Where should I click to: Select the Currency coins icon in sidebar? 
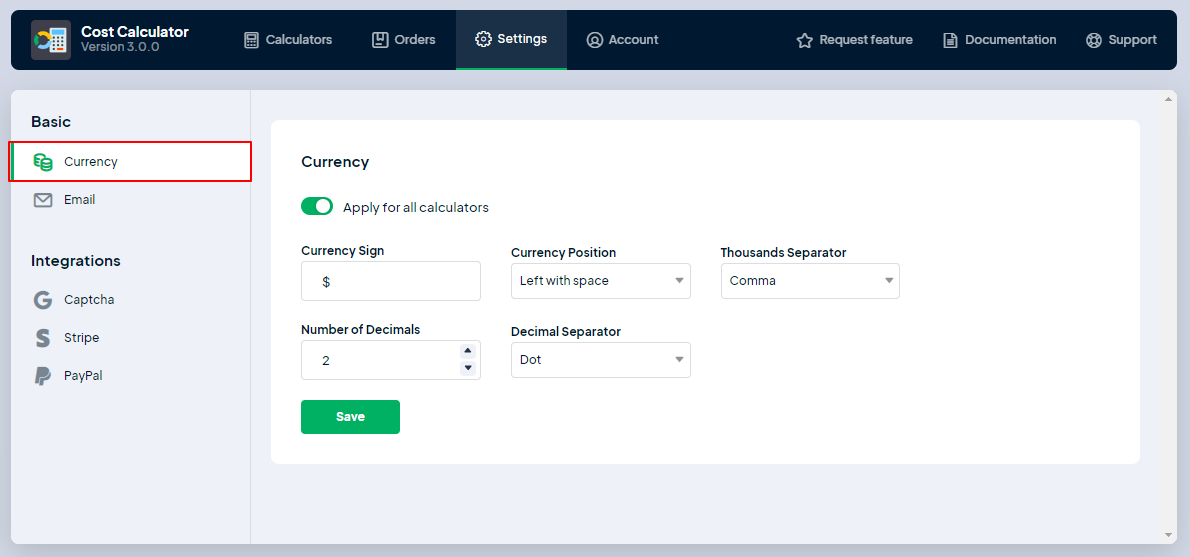43,162
